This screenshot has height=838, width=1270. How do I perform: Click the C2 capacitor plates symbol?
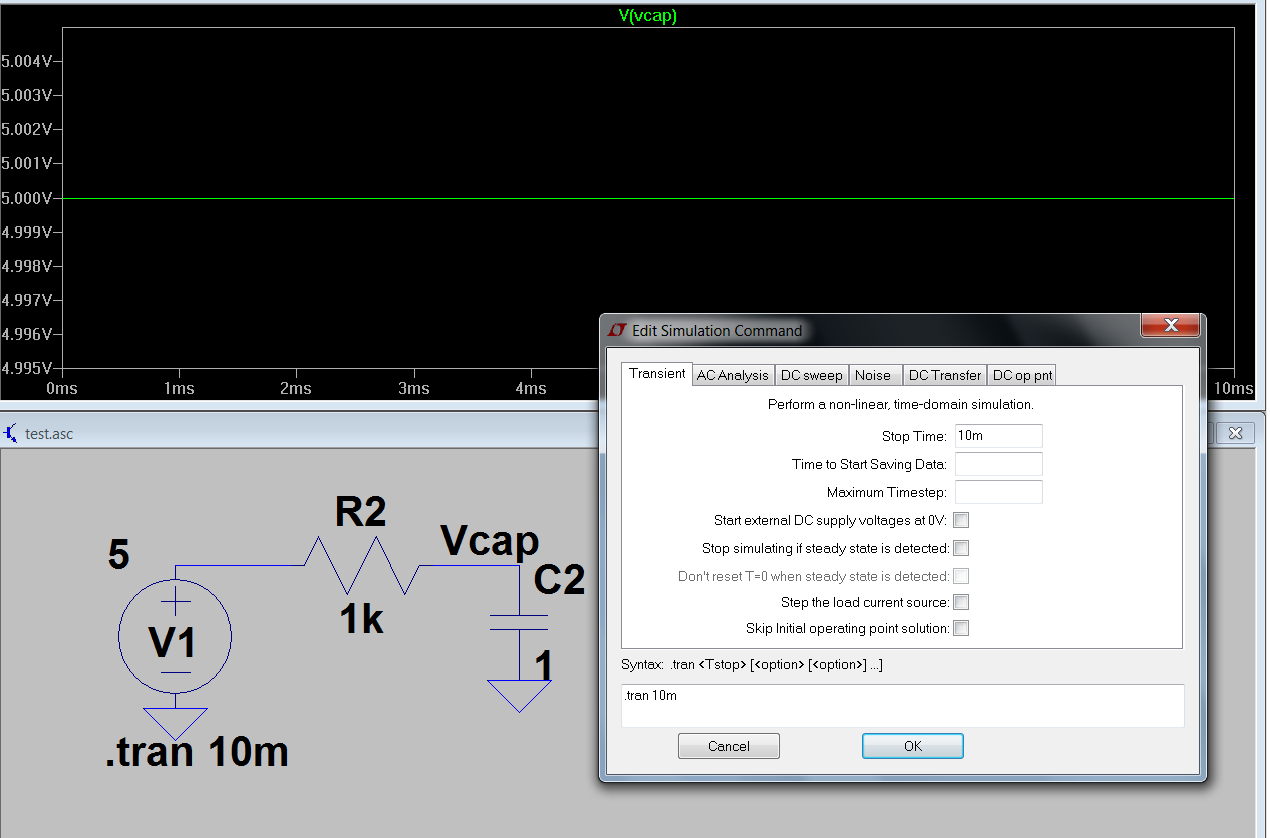(x=519, y=622)
